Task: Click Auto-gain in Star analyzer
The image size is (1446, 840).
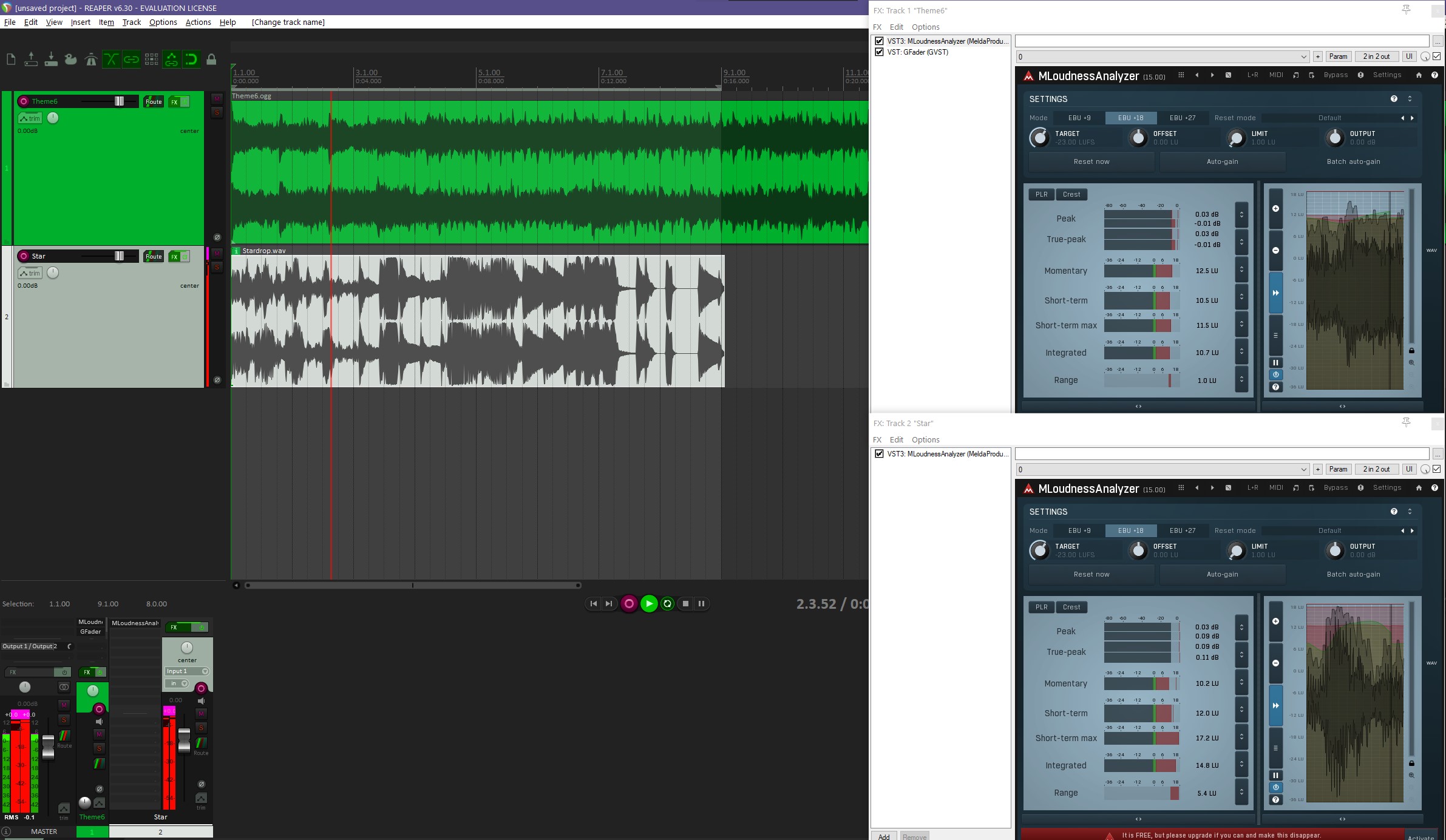Action: (x=1222, y=574)
